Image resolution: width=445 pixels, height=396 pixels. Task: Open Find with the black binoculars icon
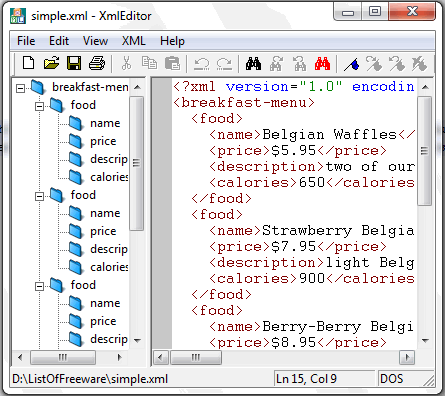click(x=253, y=63)
